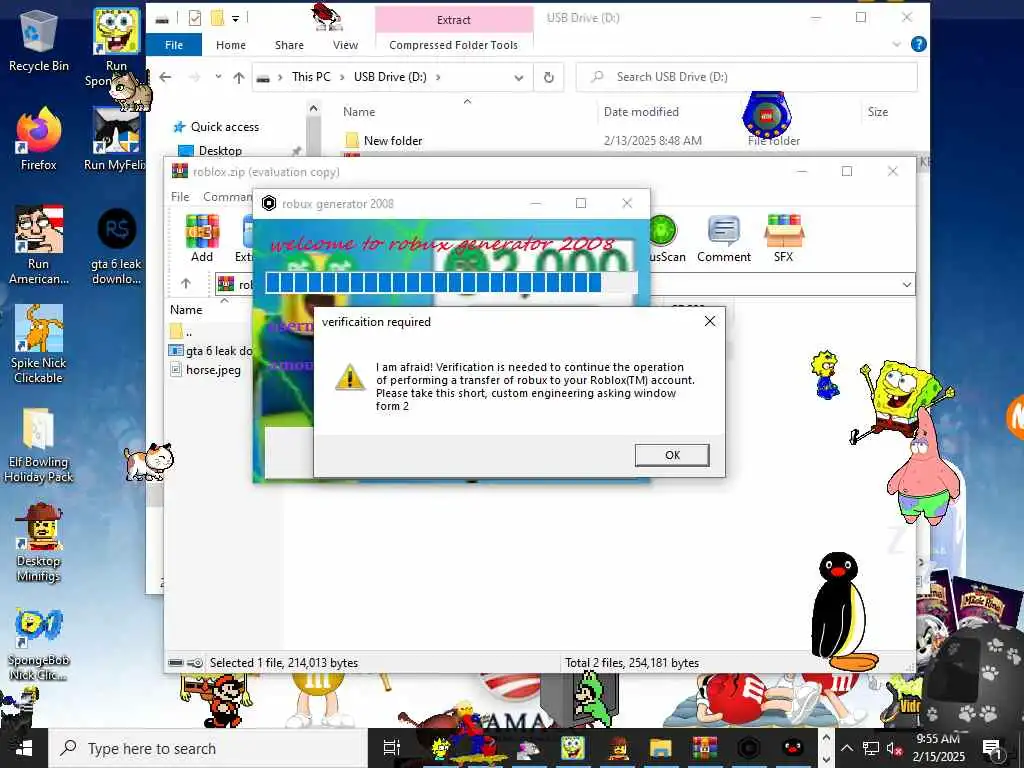Open File Explorer from the taskbar

[x=660, y=748]
